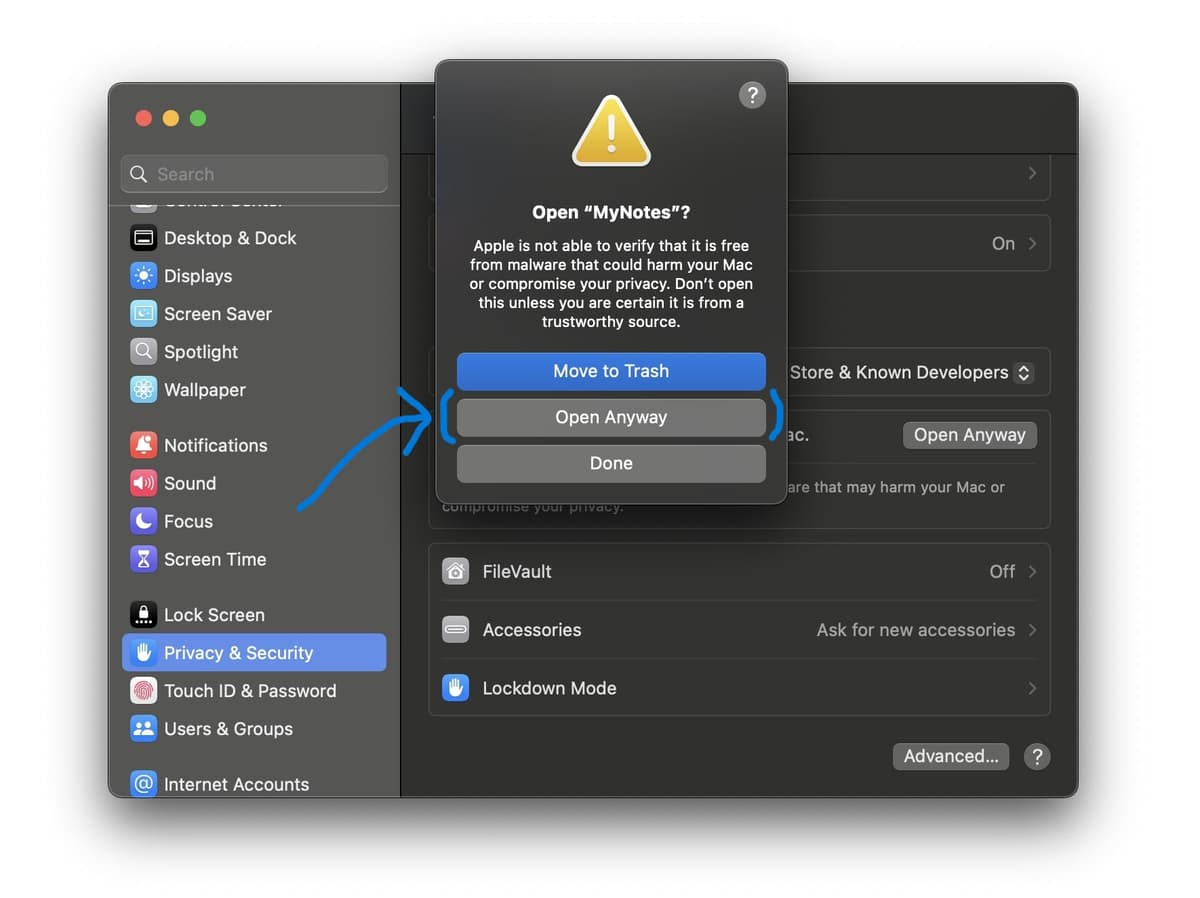Click the "Screen Saver" sidebar label

[x=218, y=314]
